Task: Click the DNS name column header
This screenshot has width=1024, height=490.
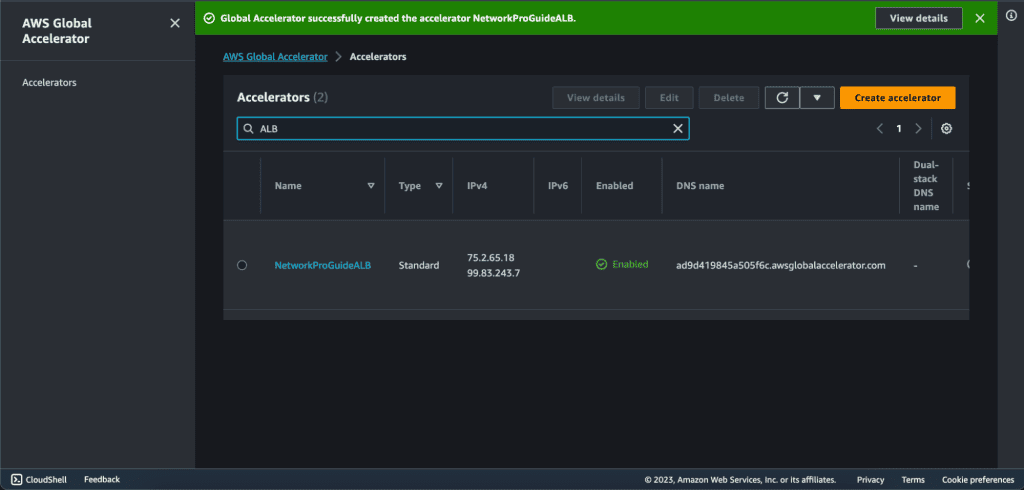Action: tap(700, 186)
